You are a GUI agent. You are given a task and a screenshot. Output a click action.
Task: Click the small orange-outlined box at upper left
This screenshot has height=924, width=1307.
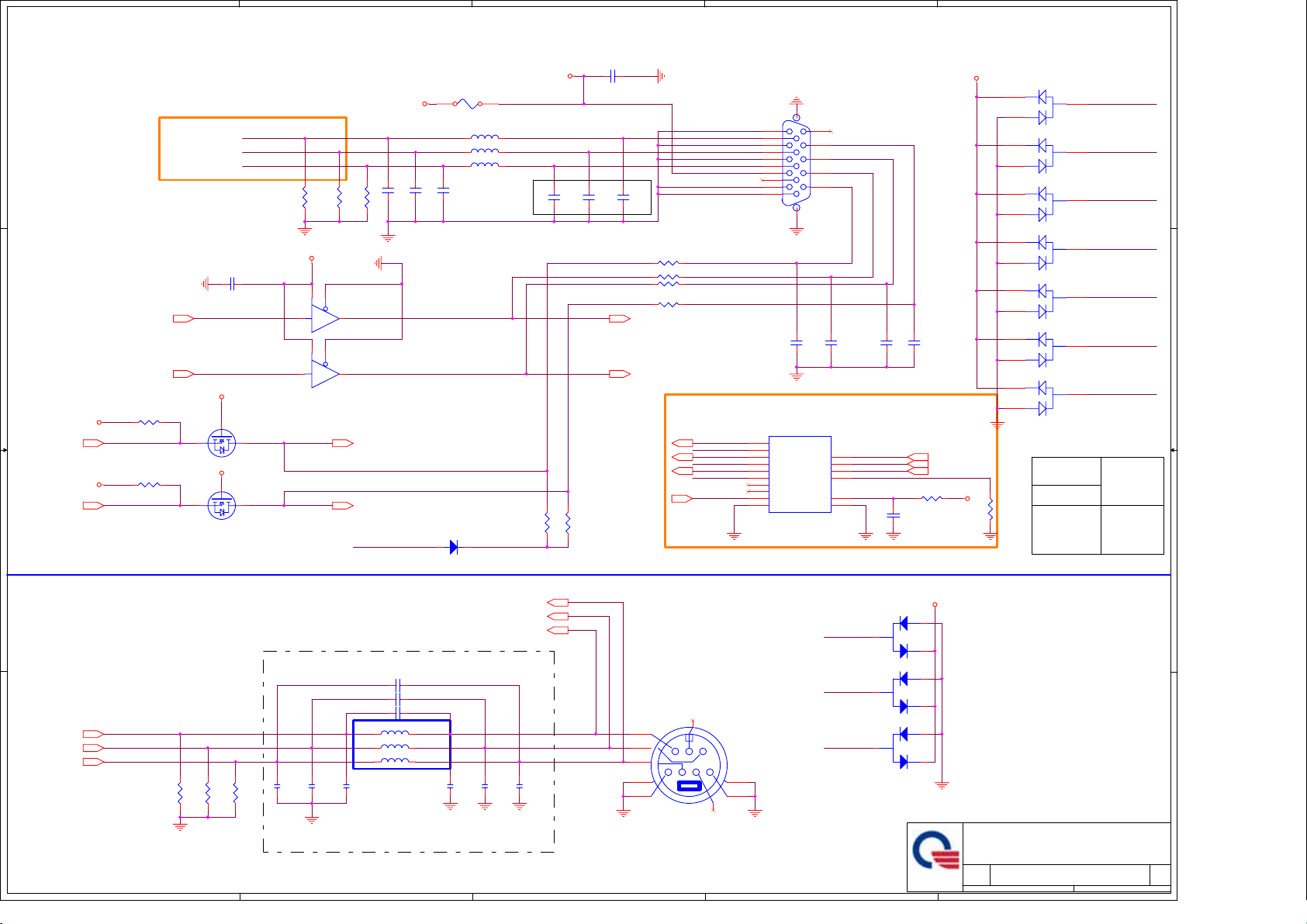click(x=253, y=149)
